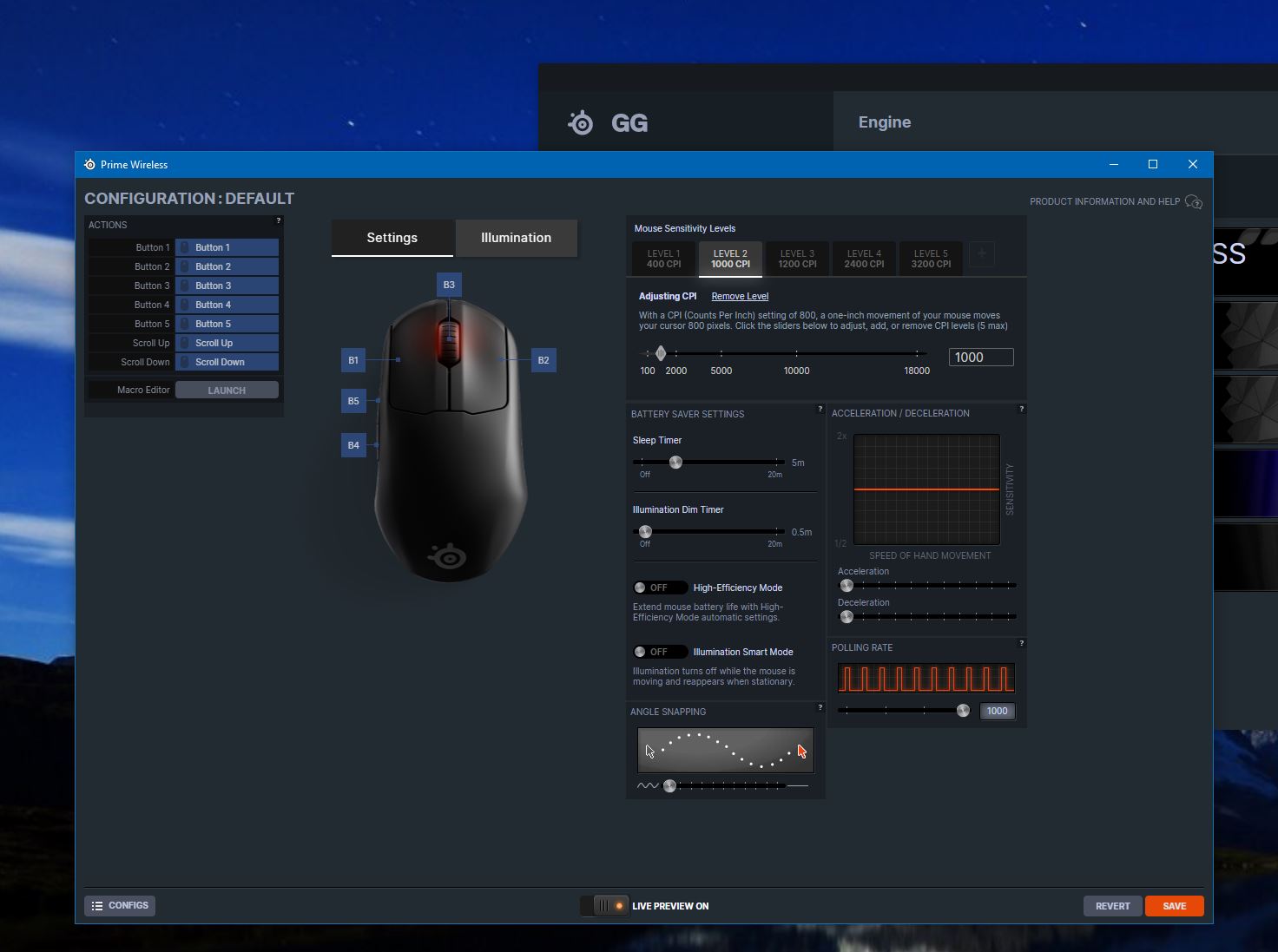Select the Level 3 1200 CPI tab
The image size is (1278, 952).
pos(797,259)
